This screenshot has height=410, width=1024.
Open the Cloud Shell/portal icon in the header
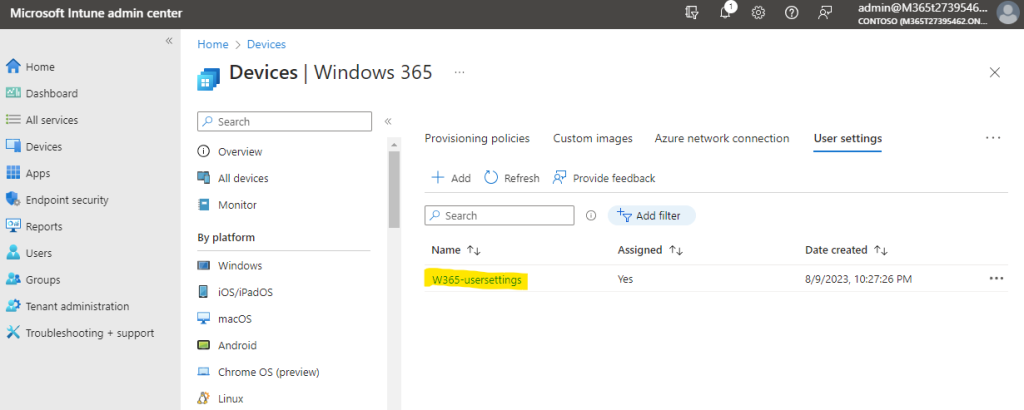coord(692,12)
